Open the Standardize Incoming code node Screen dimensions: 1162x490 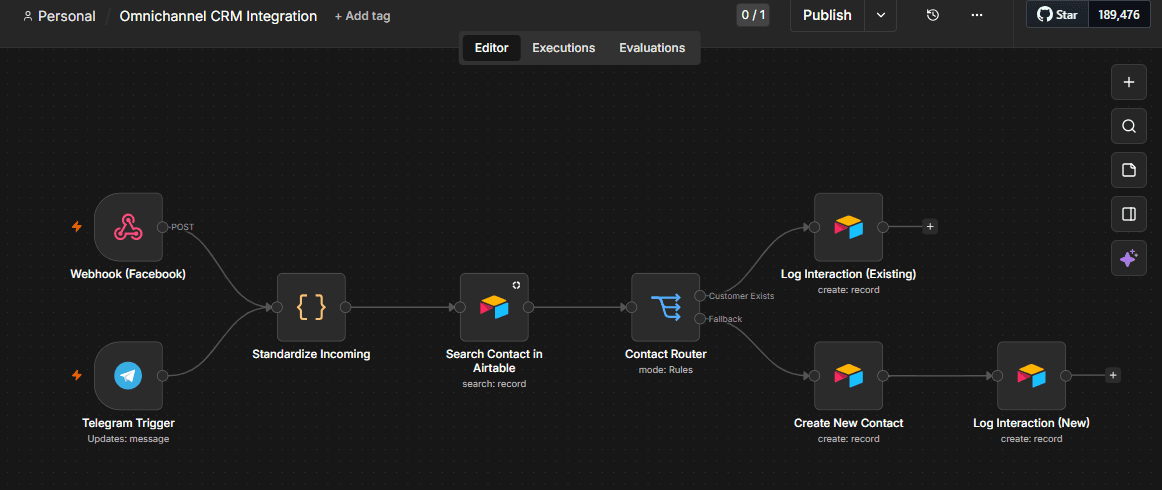311,307
